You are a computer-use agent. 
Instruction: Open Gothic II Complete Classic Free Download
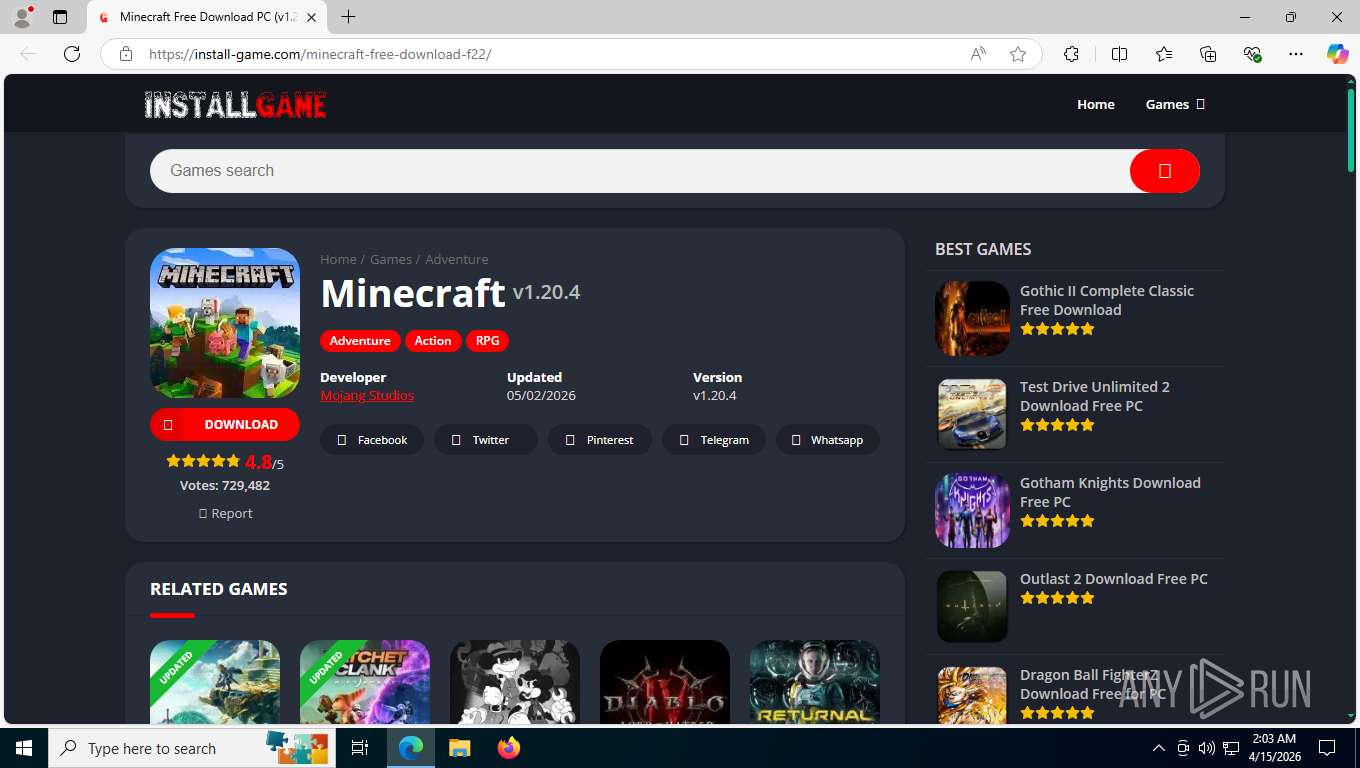click(x=1107, y=300)
